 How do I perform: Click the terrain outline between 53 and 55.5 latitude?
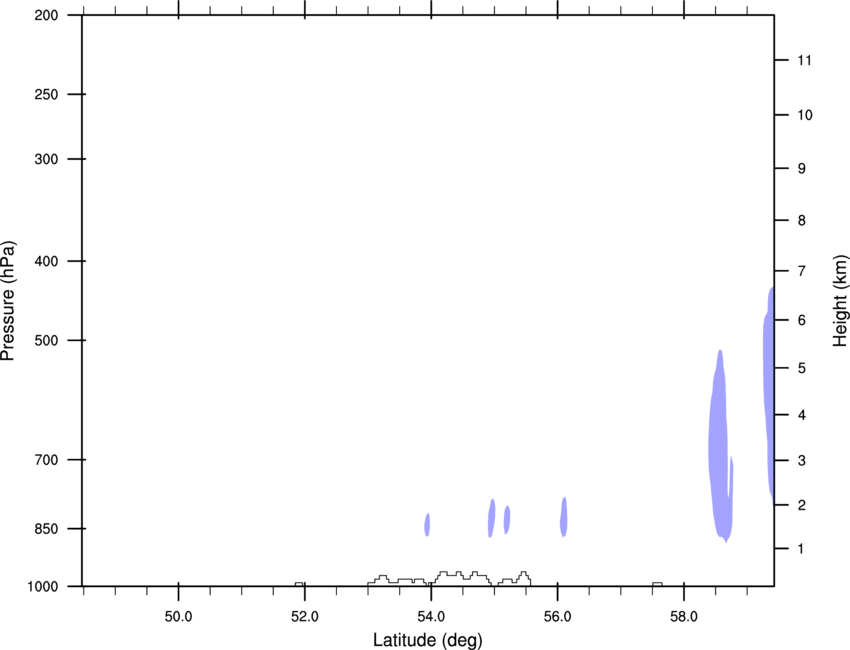(x=449, y=579)
